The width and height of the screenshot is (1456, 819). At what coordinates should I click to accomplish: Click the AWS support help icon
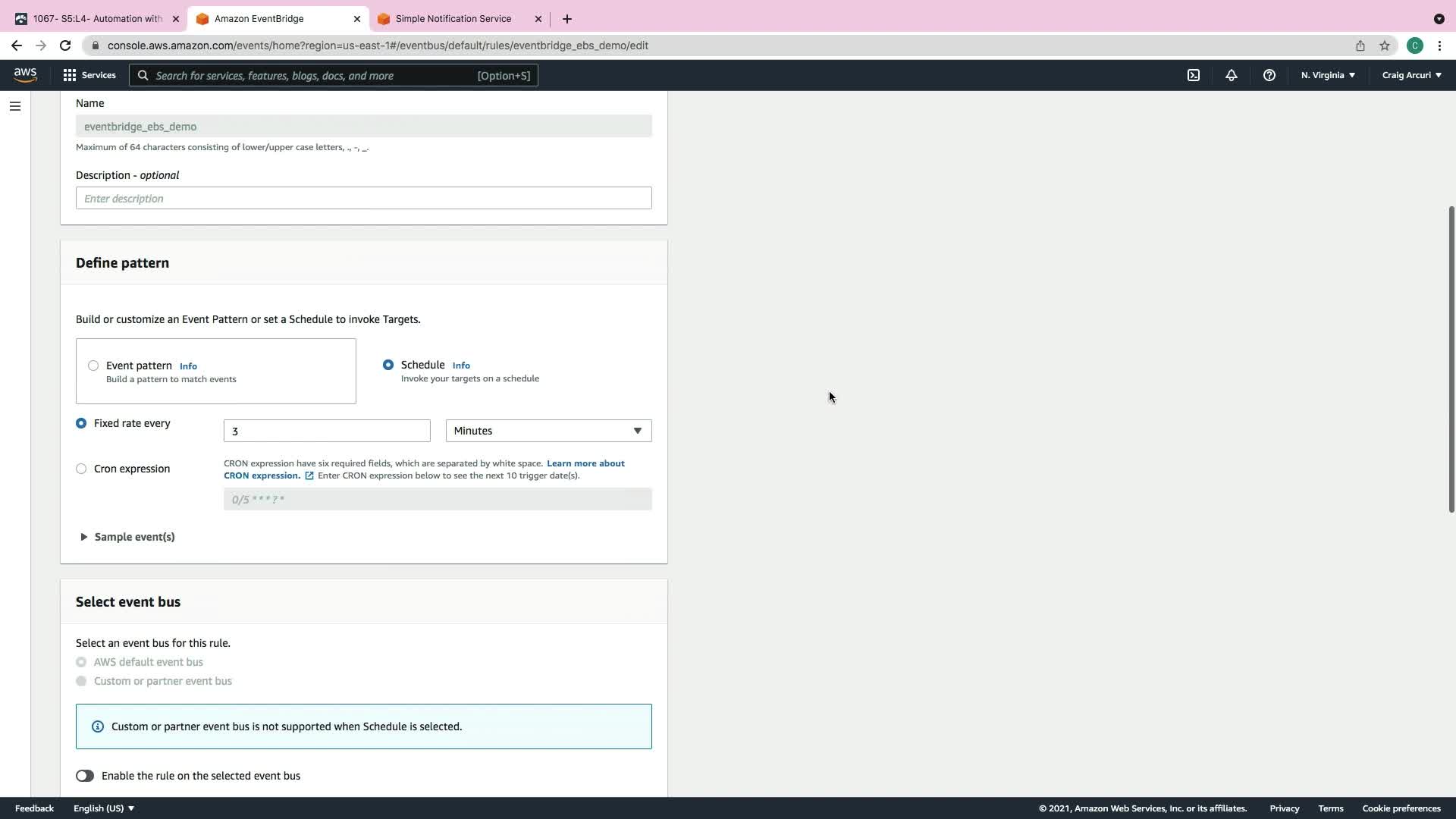1269,75
